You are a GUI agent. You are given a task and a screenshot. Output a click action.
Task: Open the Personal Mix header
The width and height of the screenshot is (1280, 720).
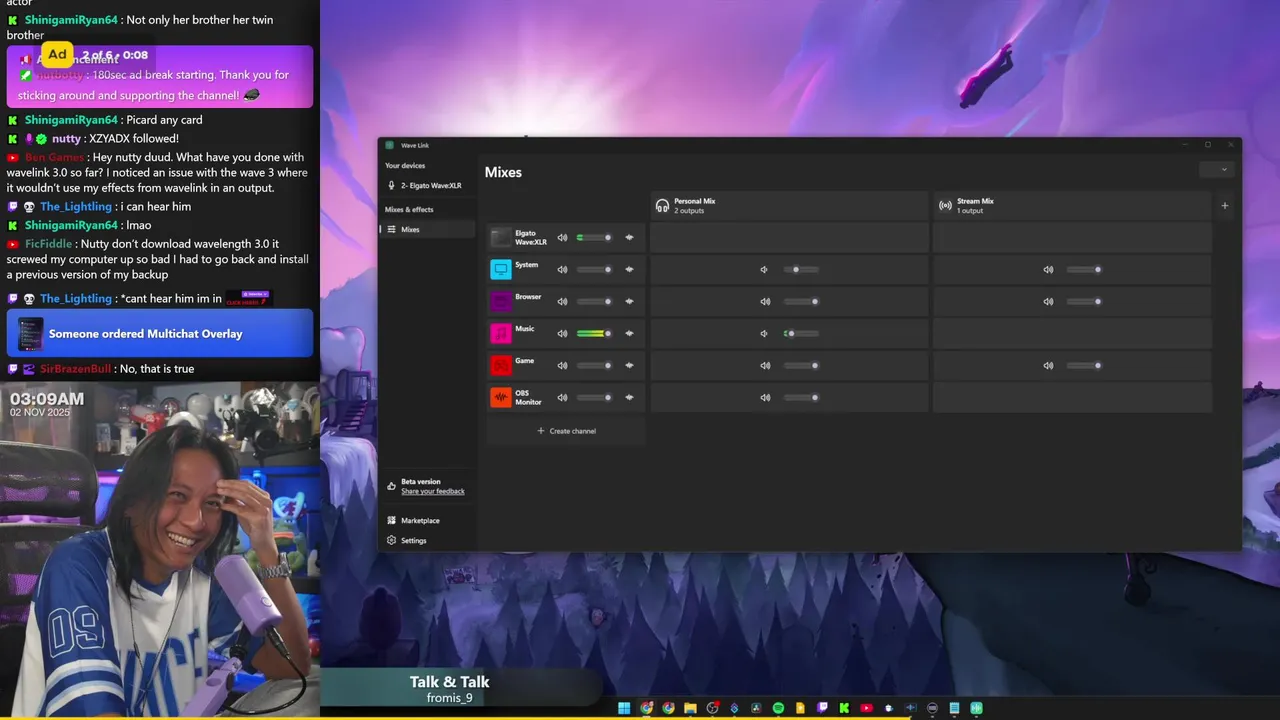(x=789, y=205)
